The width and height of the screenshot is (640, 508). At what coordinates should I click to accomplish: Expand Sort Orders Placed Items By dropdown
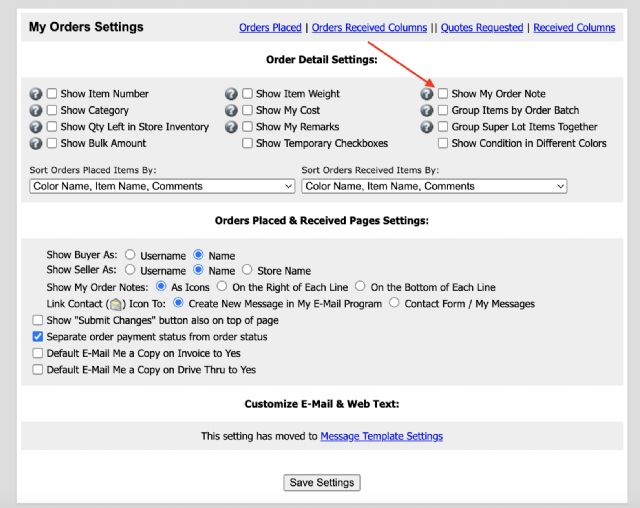[163, 186]
